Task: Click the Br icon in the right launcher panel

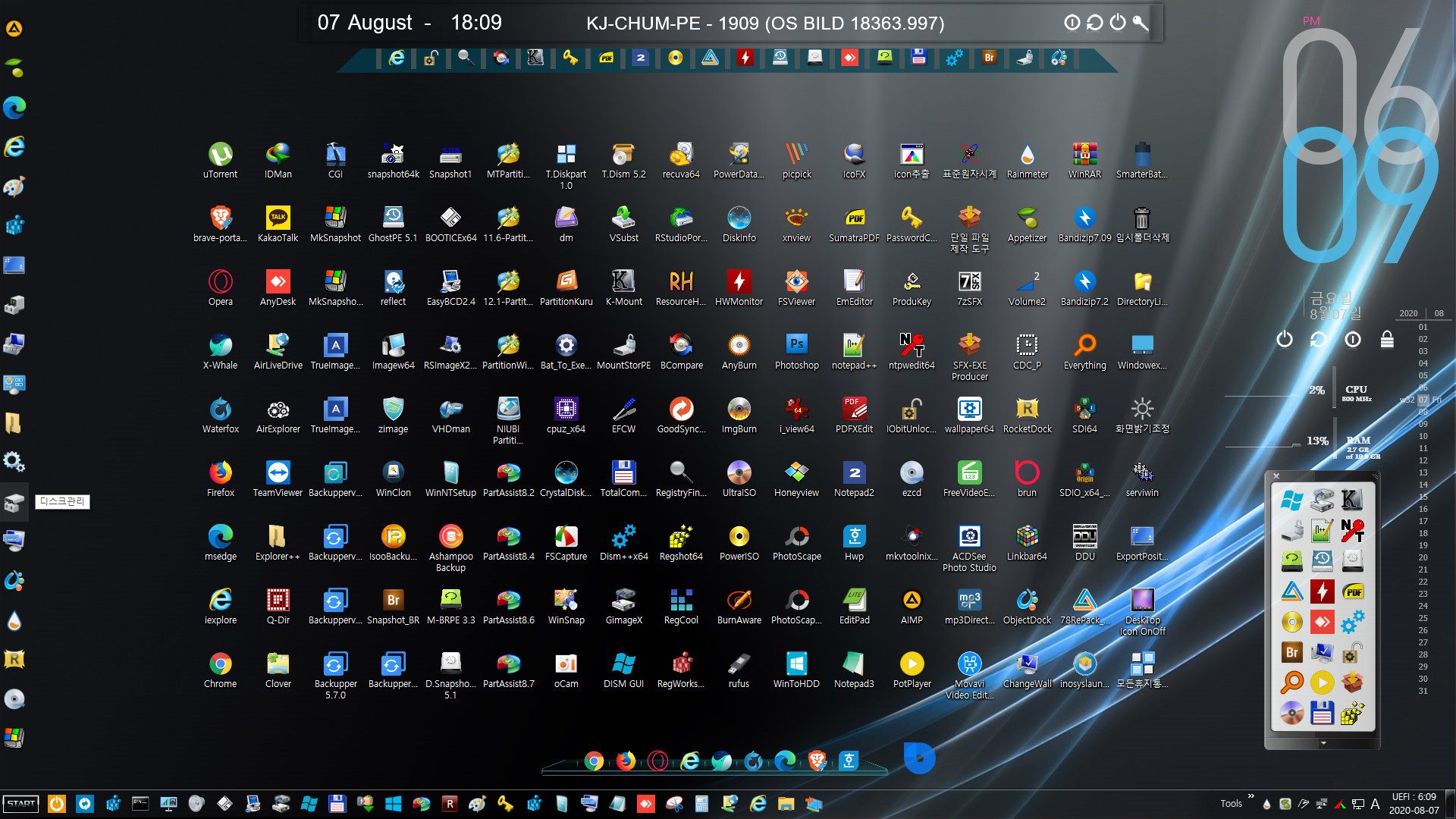Action: [1291, 652]
